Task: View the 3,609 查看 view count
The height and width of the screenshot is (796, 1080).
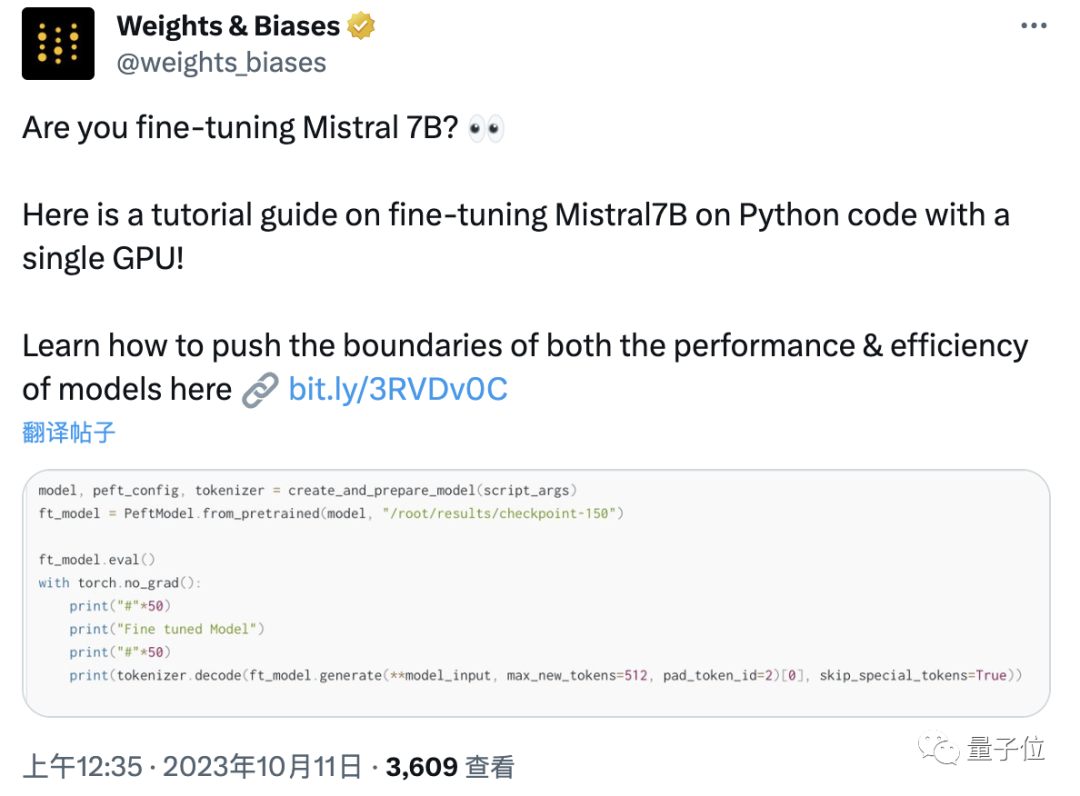Action: pyautogui.click(x=450, y=767)
